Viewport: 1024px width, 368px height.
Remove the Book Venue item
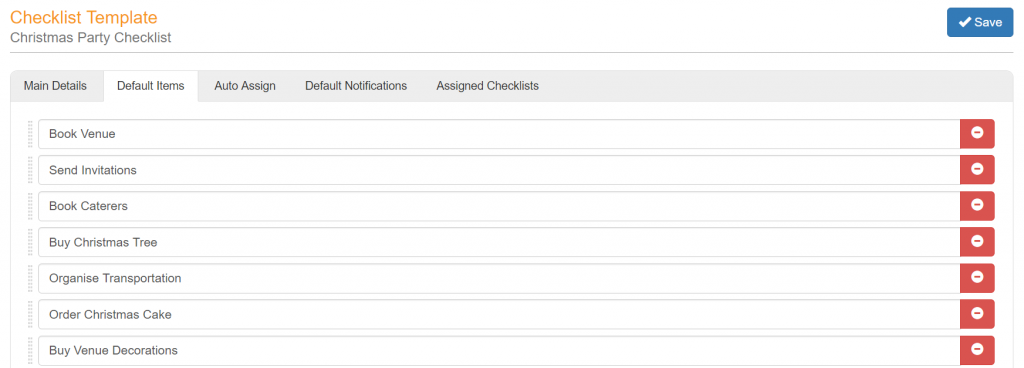pyautogui.click(x=977, y=134)
